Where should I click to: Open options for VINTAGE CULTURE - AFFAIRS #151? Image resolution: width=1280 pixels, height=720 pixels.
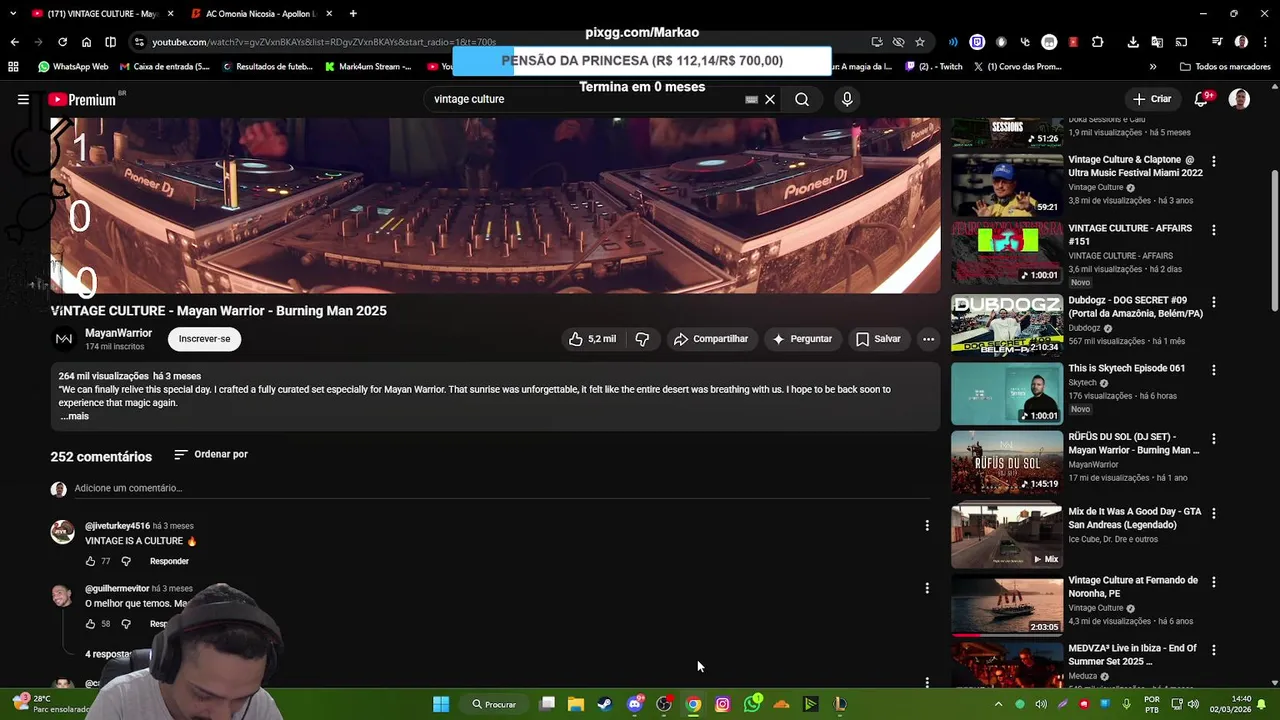coord(1214,230)
